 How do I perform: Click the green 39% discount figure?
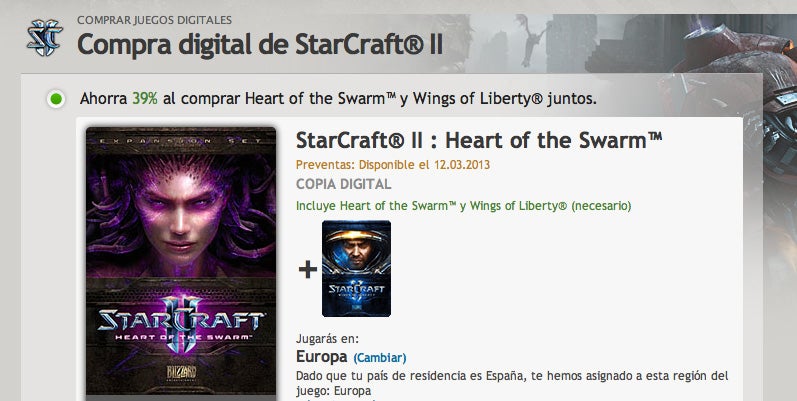(145, 99)
